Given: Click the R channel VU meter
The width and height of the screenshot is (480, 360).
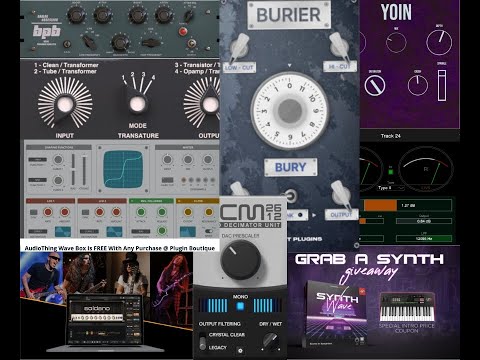Looking at the screenshot, I should [x=426, y=168].
